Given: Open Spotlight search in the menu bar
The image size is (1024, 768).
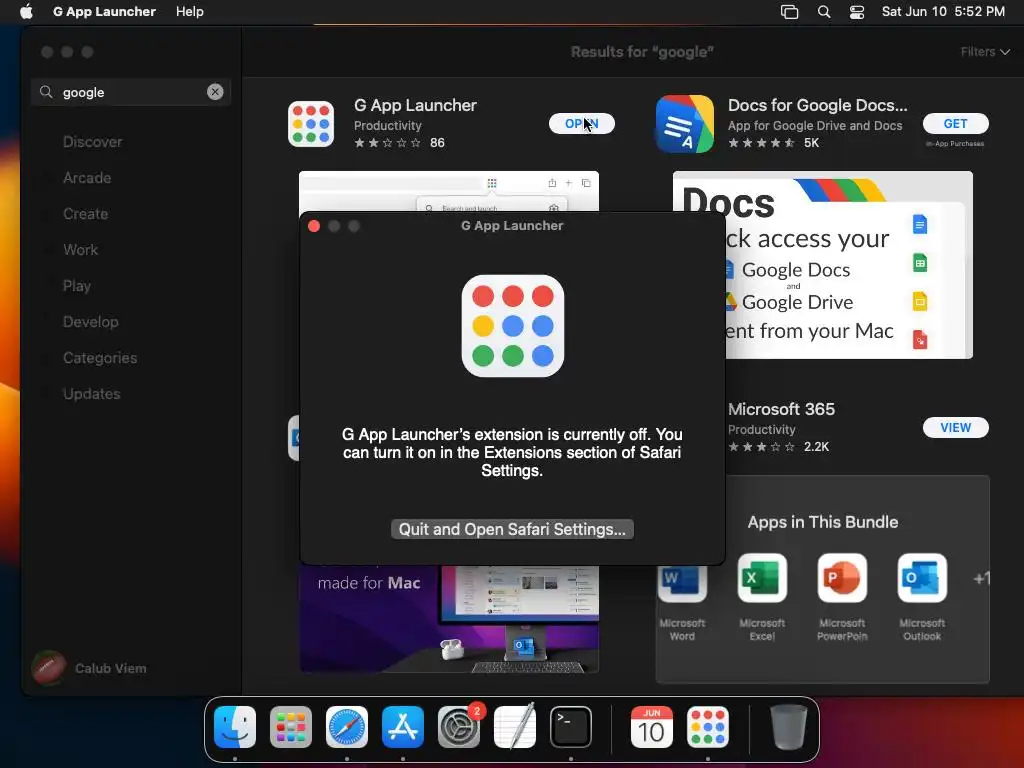Looking at the screenshot, I should pyautogui.click(x=824, y=12).
